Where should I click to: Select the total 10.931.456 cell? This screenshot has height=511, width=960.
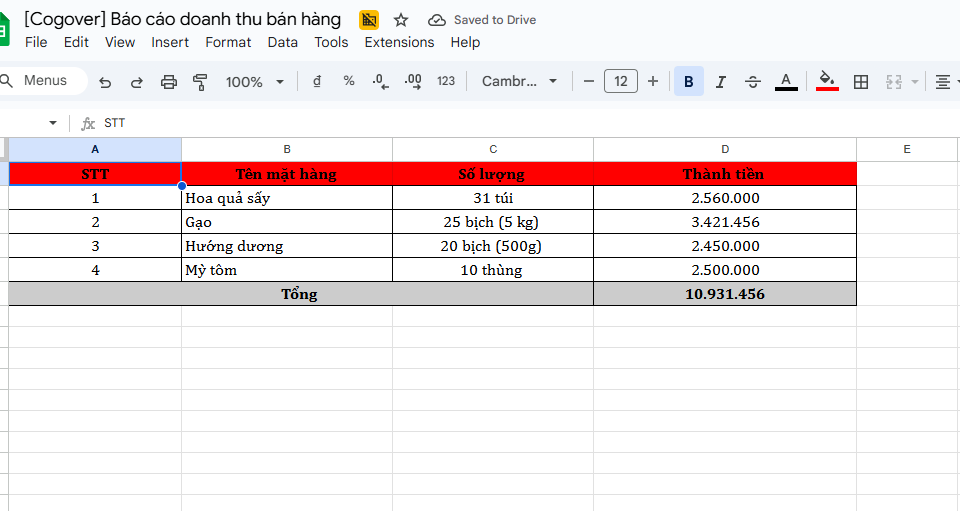725,294
